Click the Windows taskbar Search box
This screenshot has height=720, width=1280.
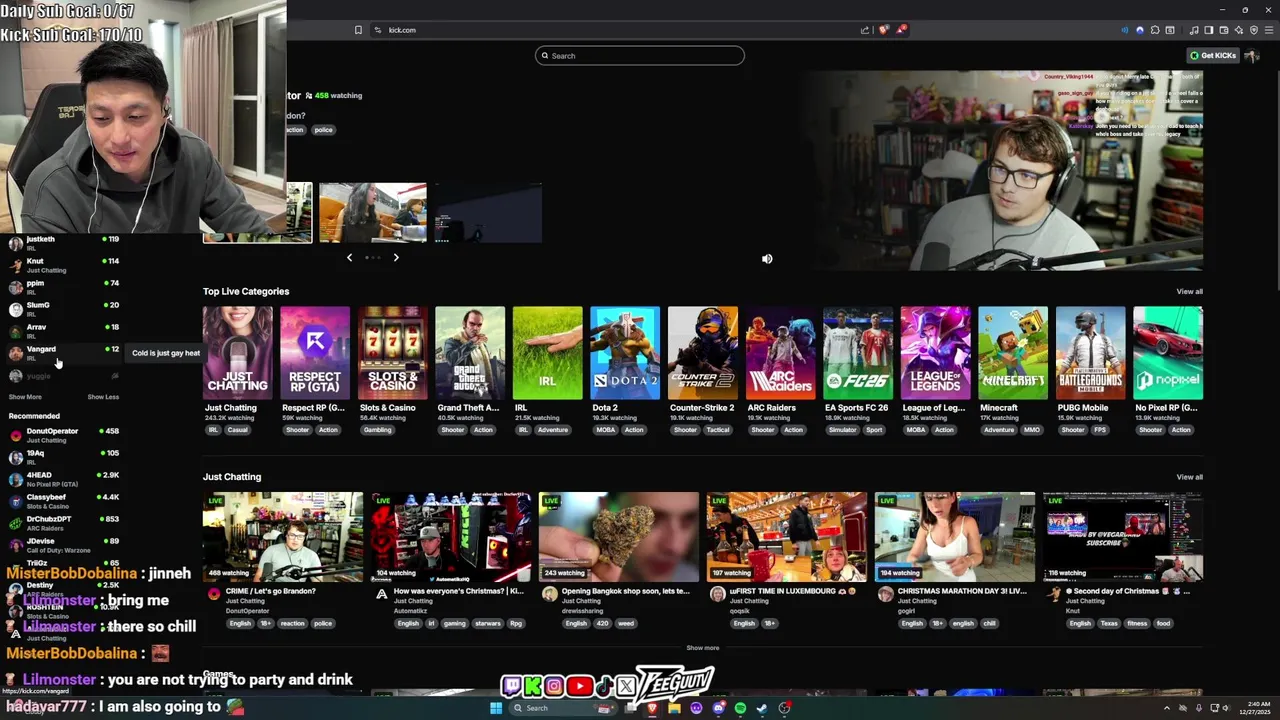click(x=563, y=708)
